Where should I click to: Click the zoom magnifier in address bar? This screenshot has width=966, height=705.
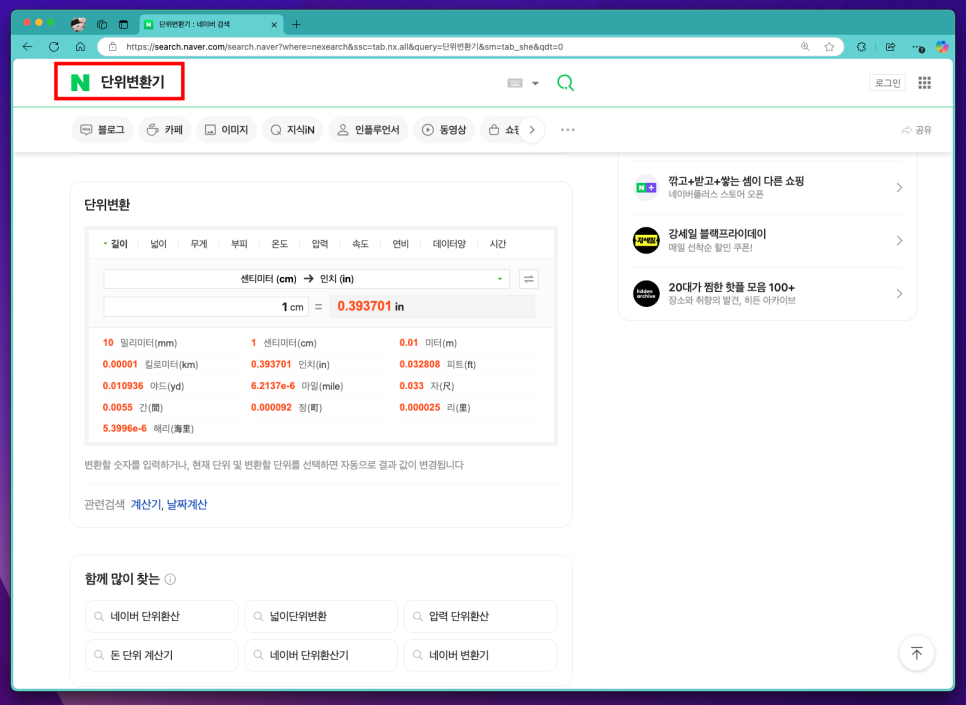(805, 47)
